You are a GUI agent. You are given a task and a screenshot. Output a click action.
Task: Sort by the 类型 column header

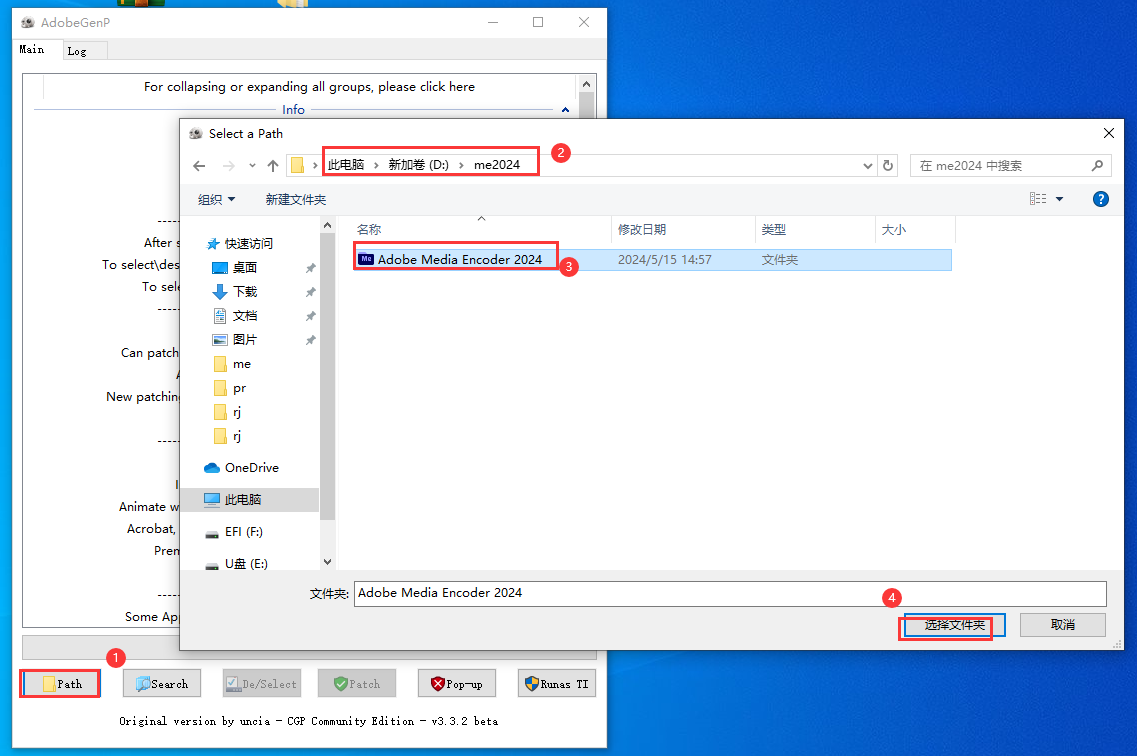815,230
